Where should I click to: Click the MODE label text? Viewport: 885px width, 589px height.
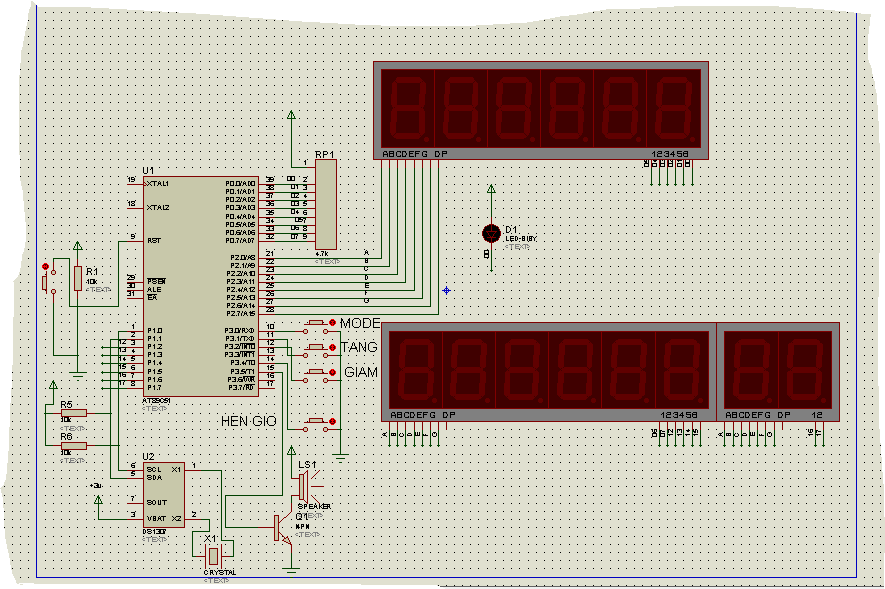coord(360,323)
